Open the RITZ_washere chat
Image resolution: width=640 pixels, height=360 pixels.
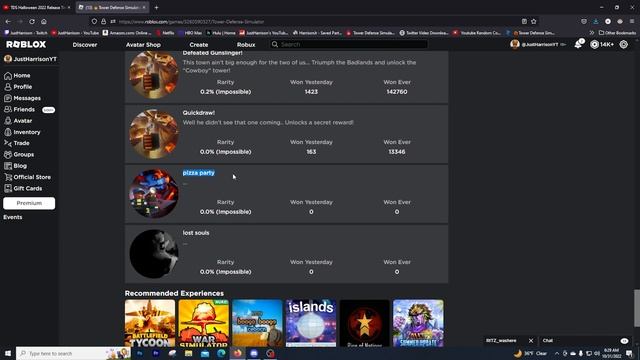point(502,340)
